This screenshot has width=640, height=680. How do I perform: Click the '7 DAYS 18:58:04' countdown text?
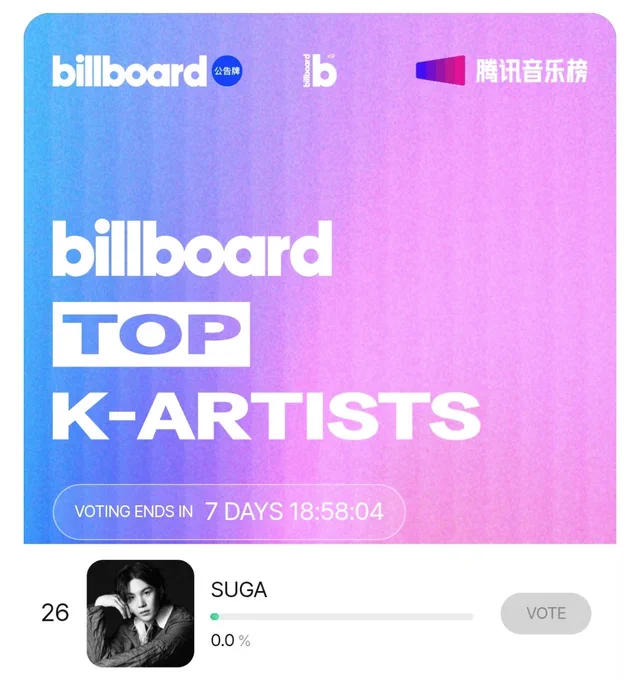pyautogui.click(x=294, y=512)
